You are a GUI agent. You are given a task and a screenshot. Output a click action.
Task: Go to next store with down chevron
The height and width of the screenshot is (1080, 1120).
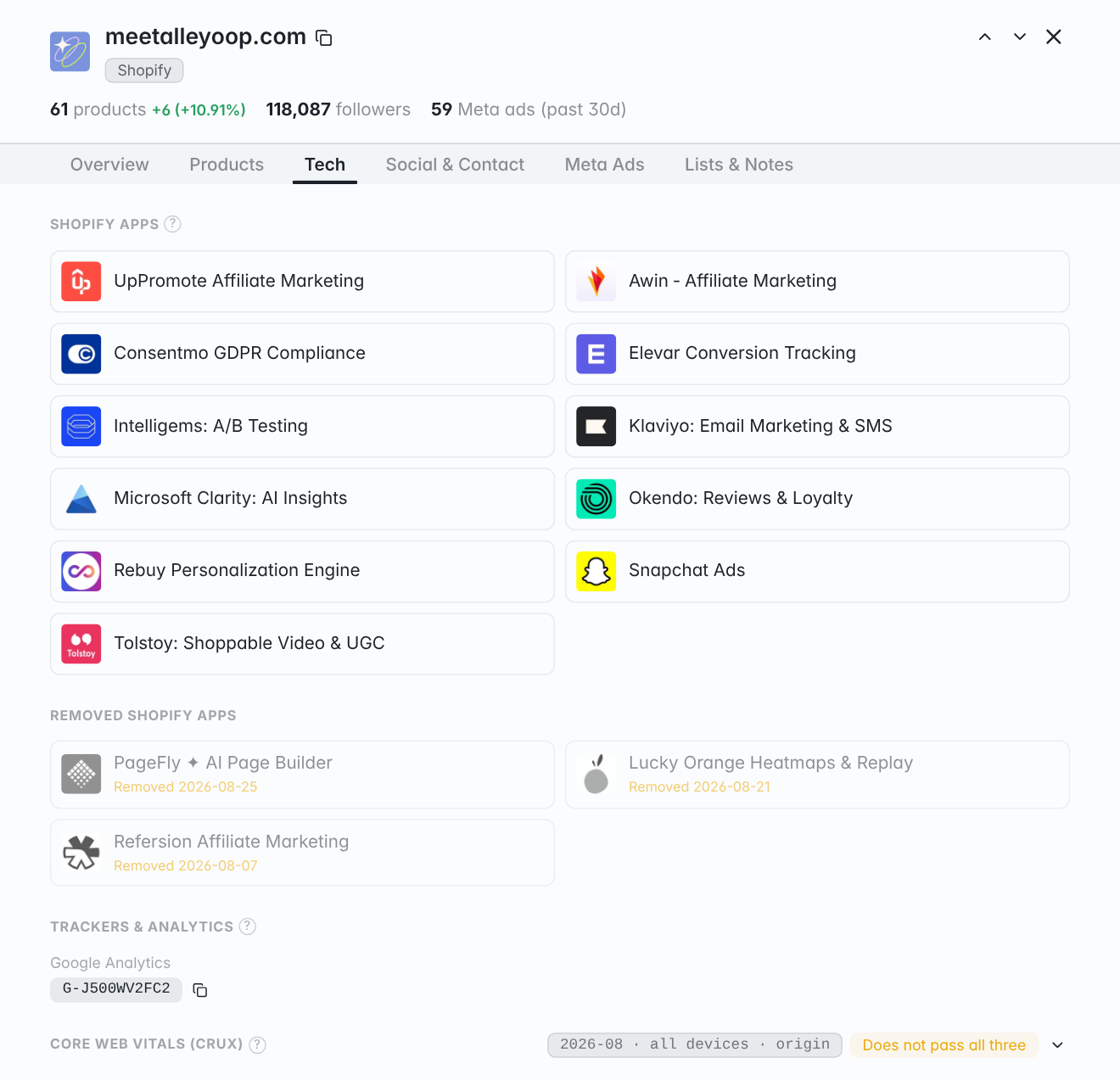(x=1020, y=36)
